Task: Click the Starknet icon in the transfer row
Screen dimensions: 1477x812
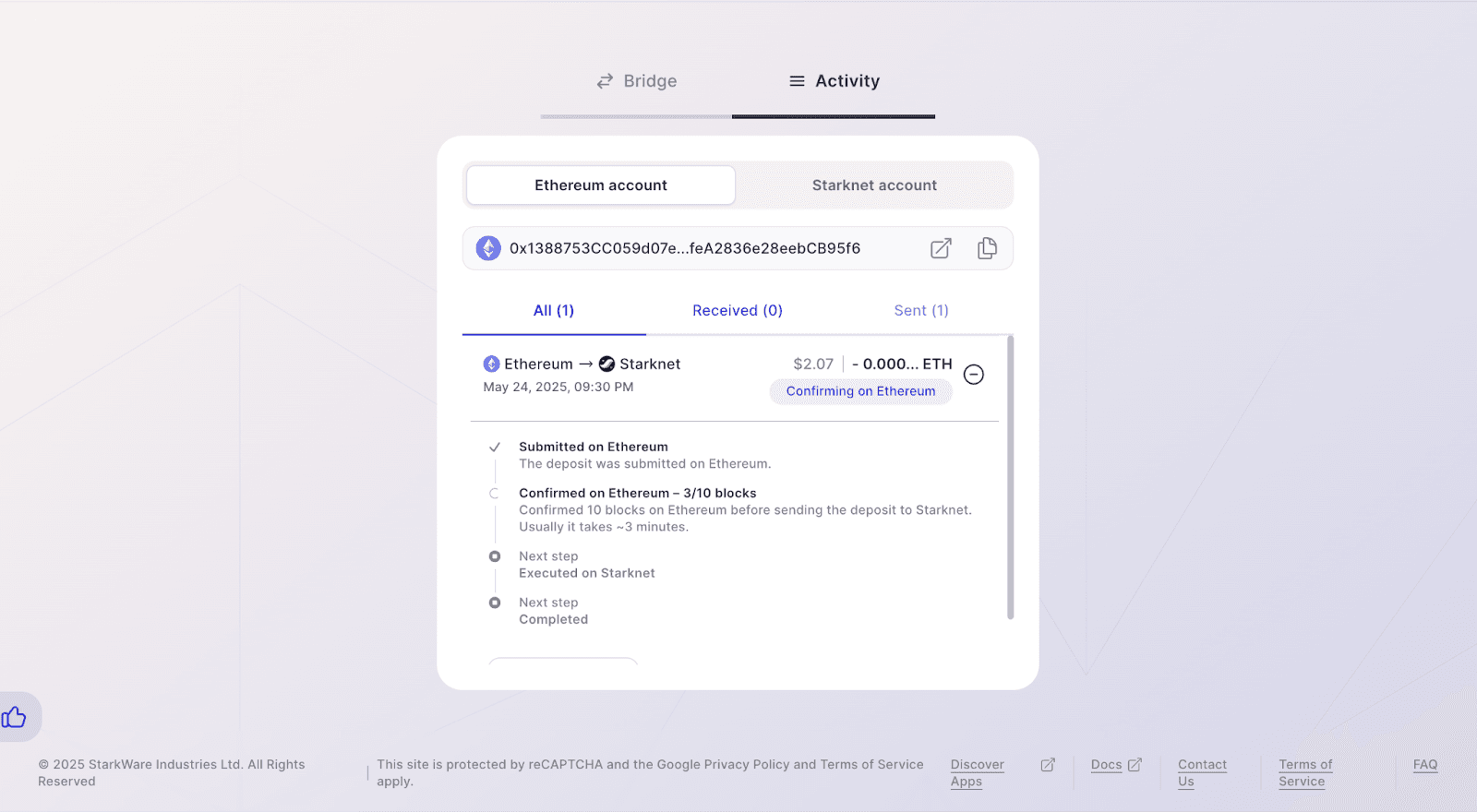Action: (x=606, y=364)
